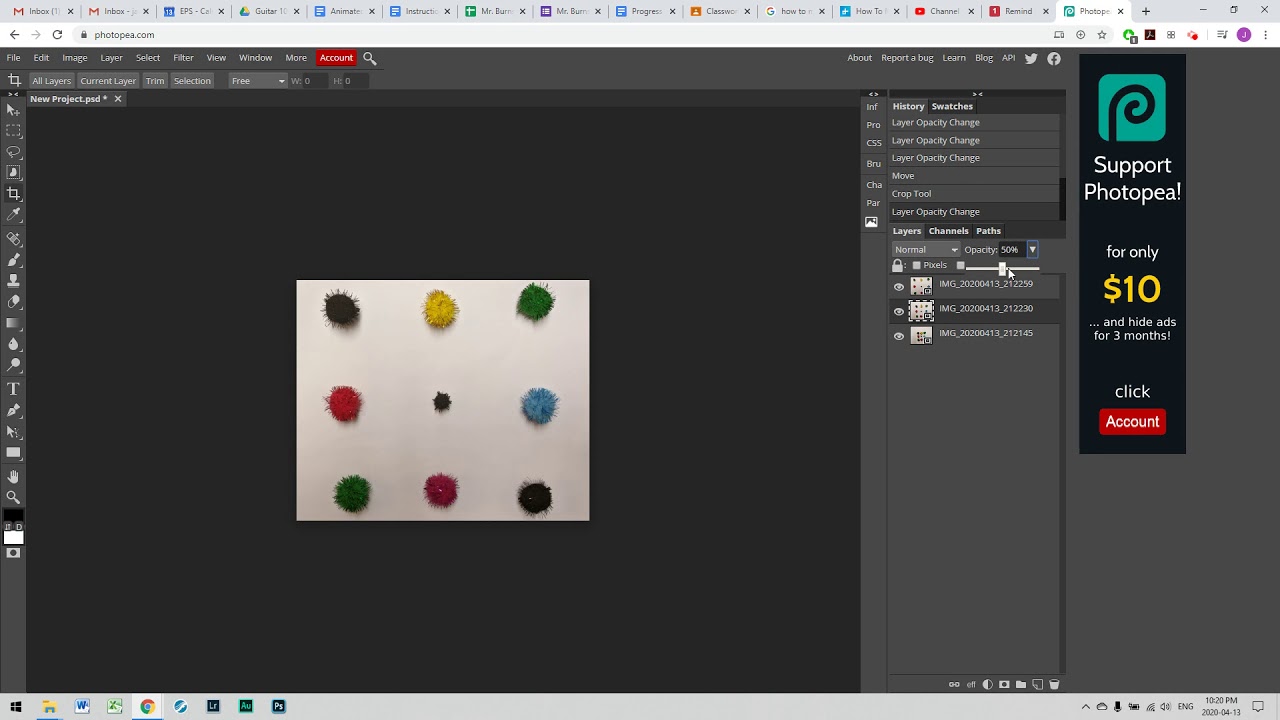Select the Zoom tool
This screenshot has height=720, width=1280.
(13, 497)
